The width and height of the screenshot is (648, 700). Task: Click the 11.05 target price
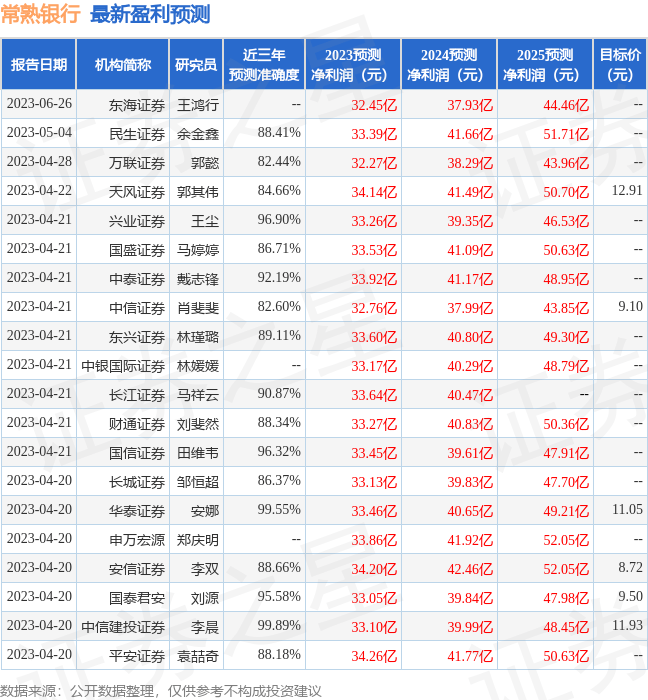pos(627,510)
